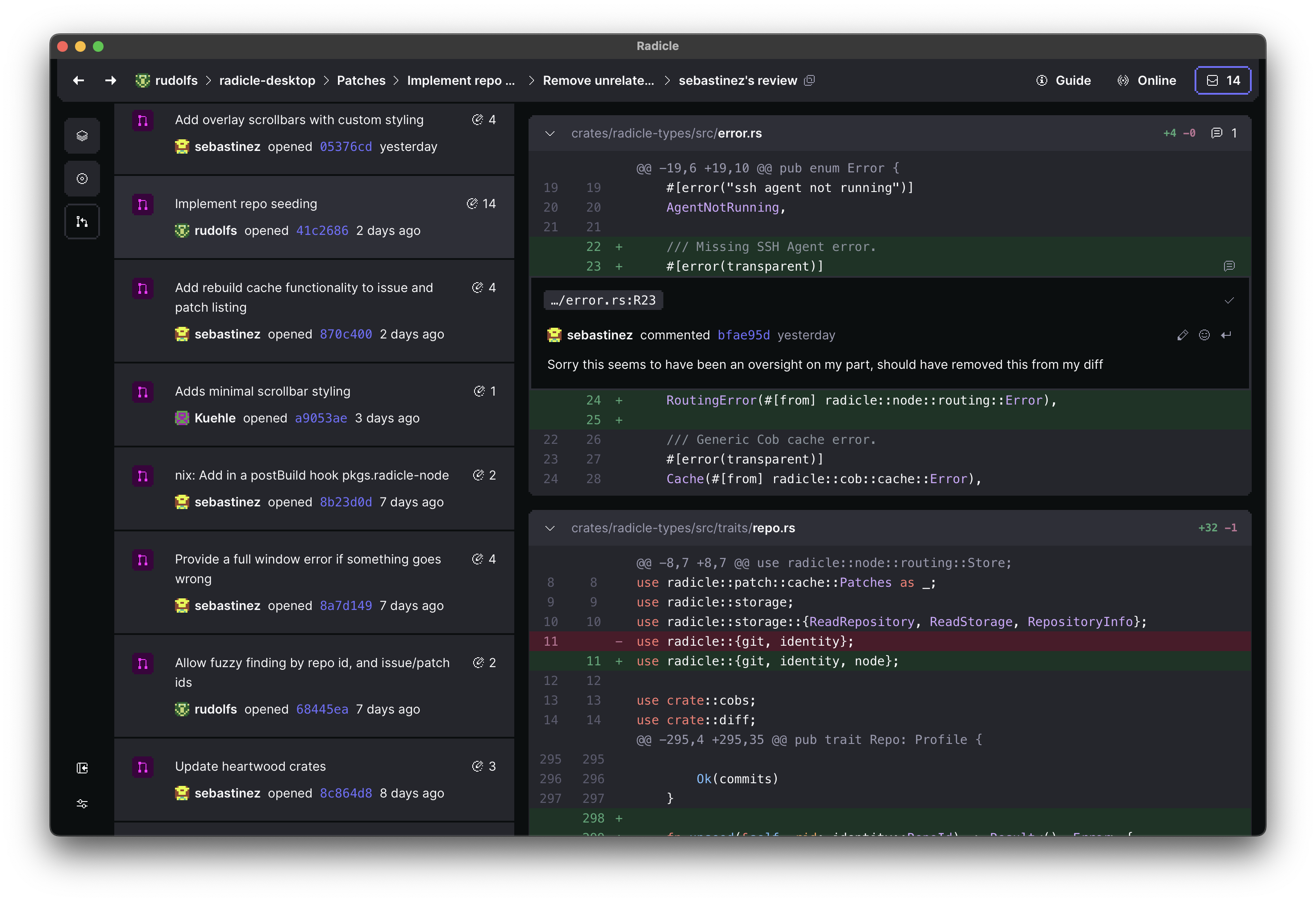The width and height of the screenshot is (1316, 902).
Task: Select rudolfs in the breadcrumb
Action: coord(176,80)
